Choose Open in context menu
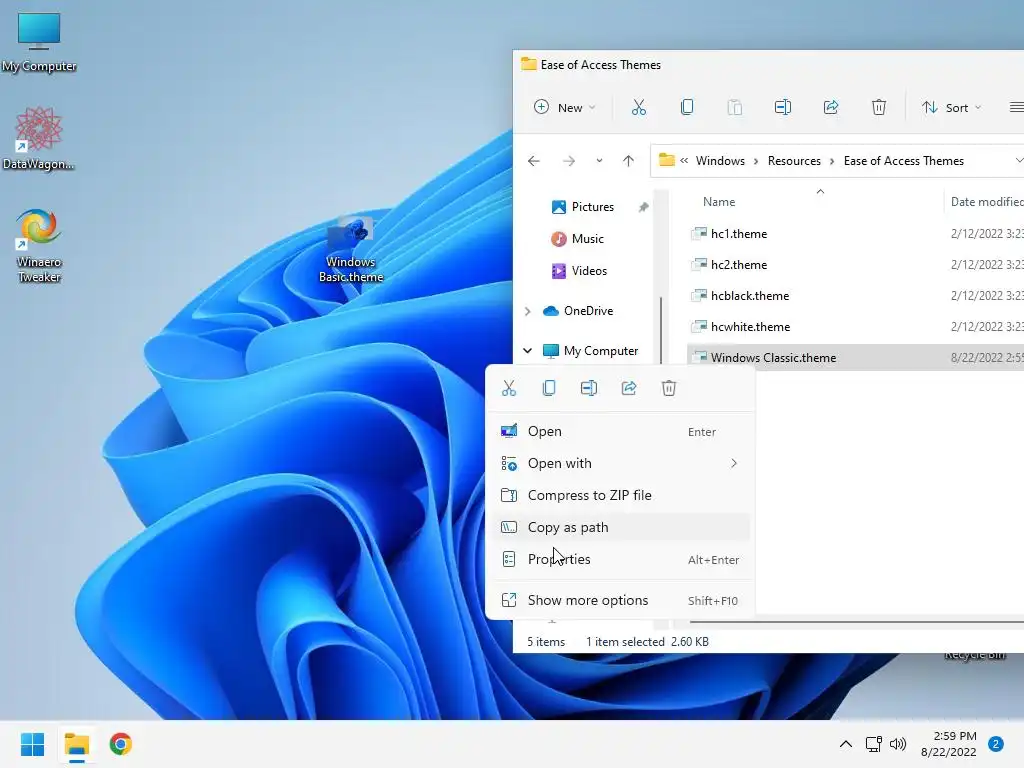The width and height of the screenshot is (1024, 768). [620, 431]
